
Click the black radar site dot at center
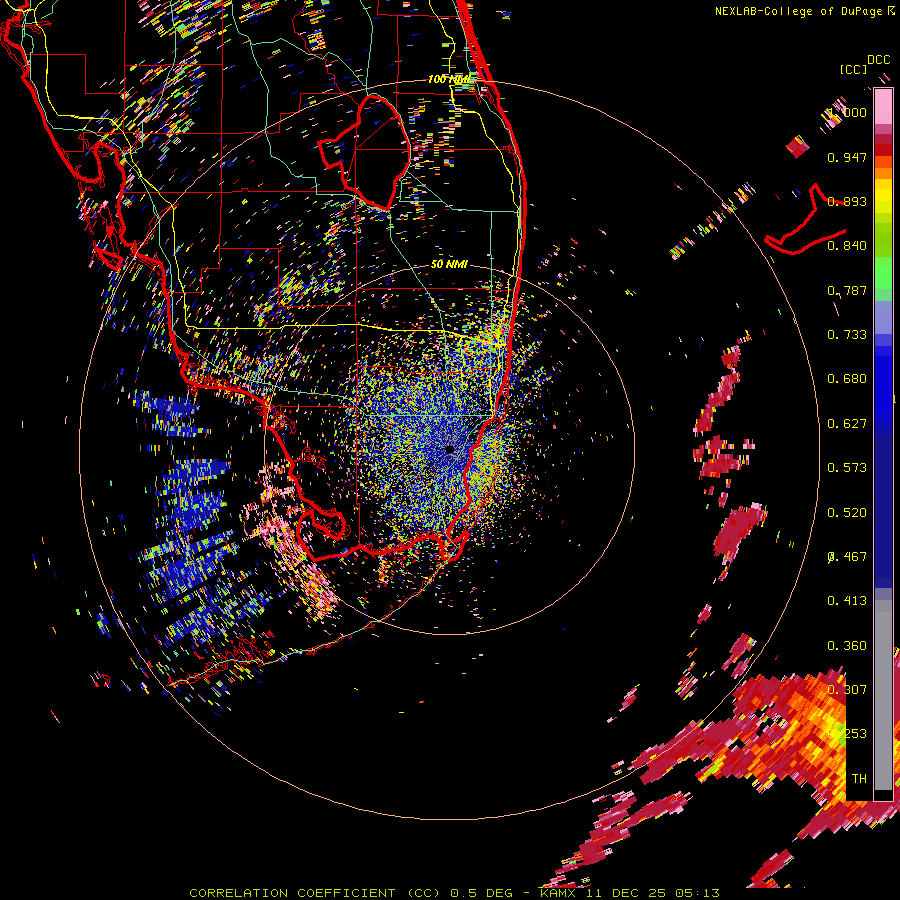tap(450, 449)
